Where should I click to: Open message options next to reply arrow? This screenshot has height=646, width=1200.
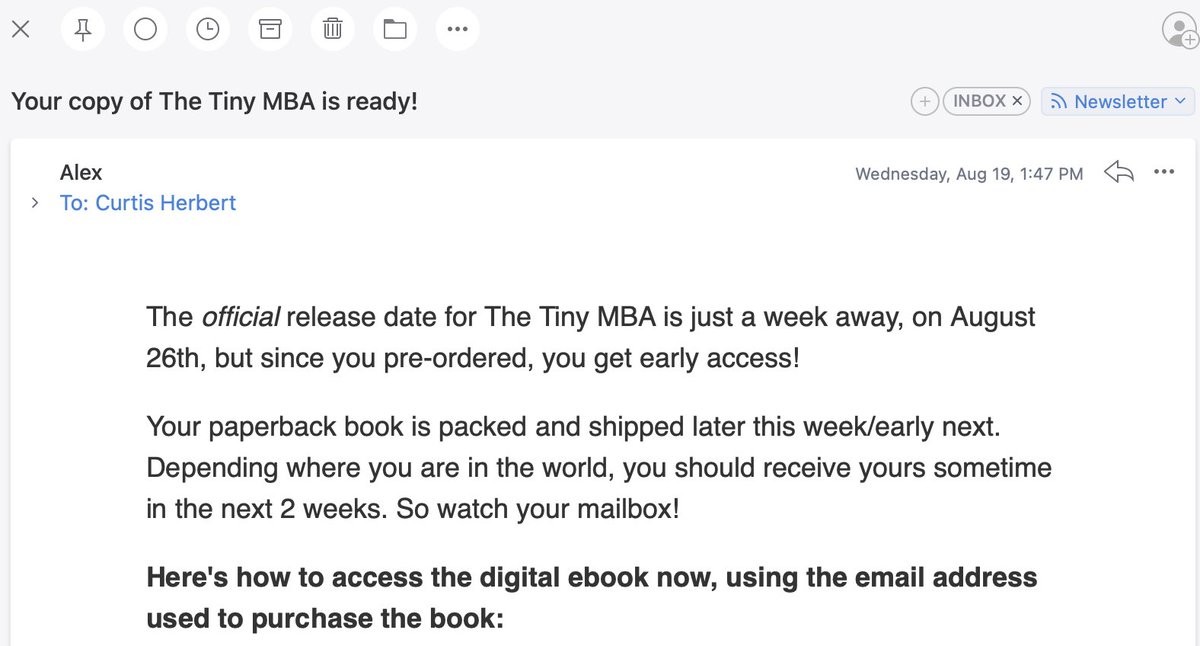coord(1164,172)
